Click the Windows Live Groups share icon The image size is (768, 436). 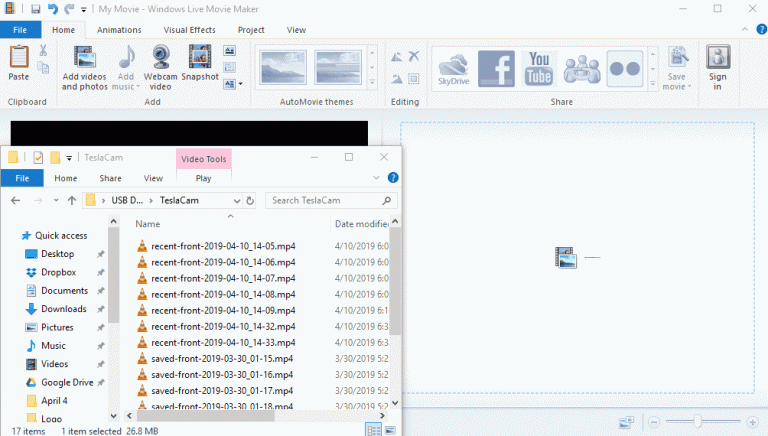click(x=582, y=69)
